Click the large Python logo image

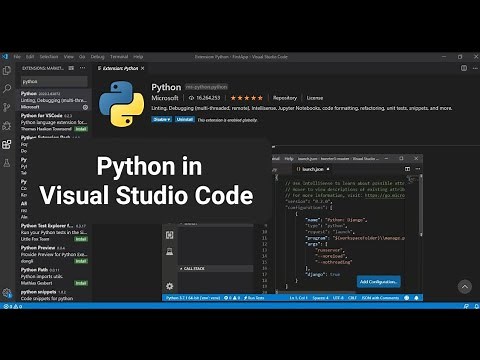[122, 104]
